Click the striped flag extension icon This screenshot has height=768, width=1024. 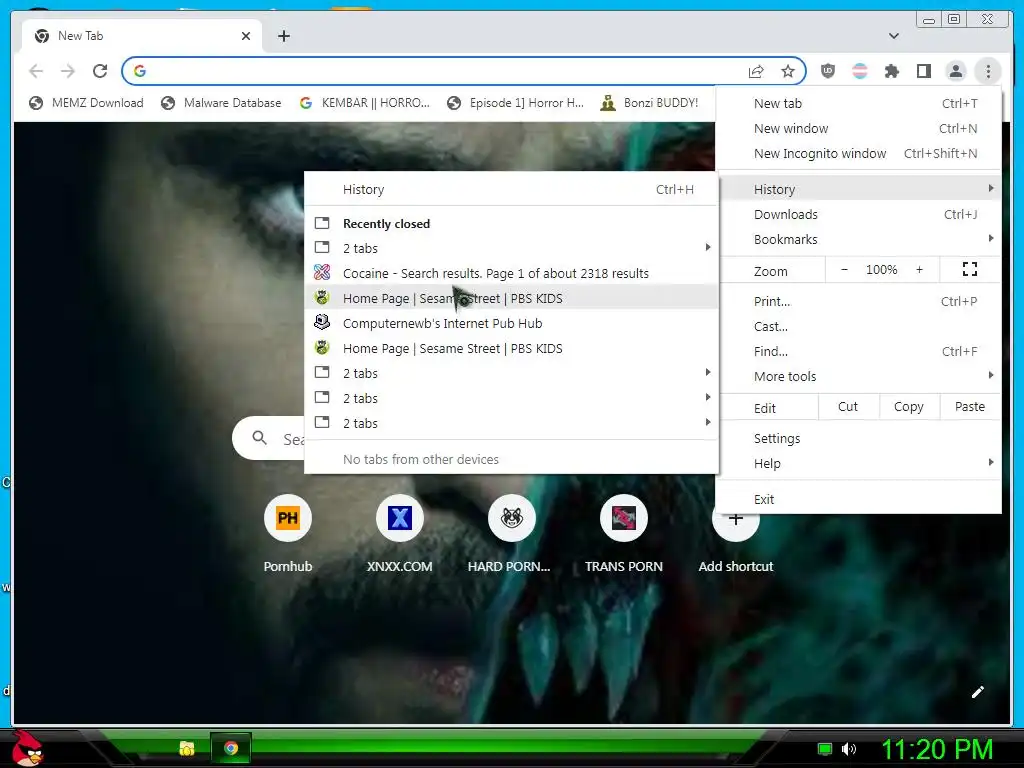coord(859,71)
